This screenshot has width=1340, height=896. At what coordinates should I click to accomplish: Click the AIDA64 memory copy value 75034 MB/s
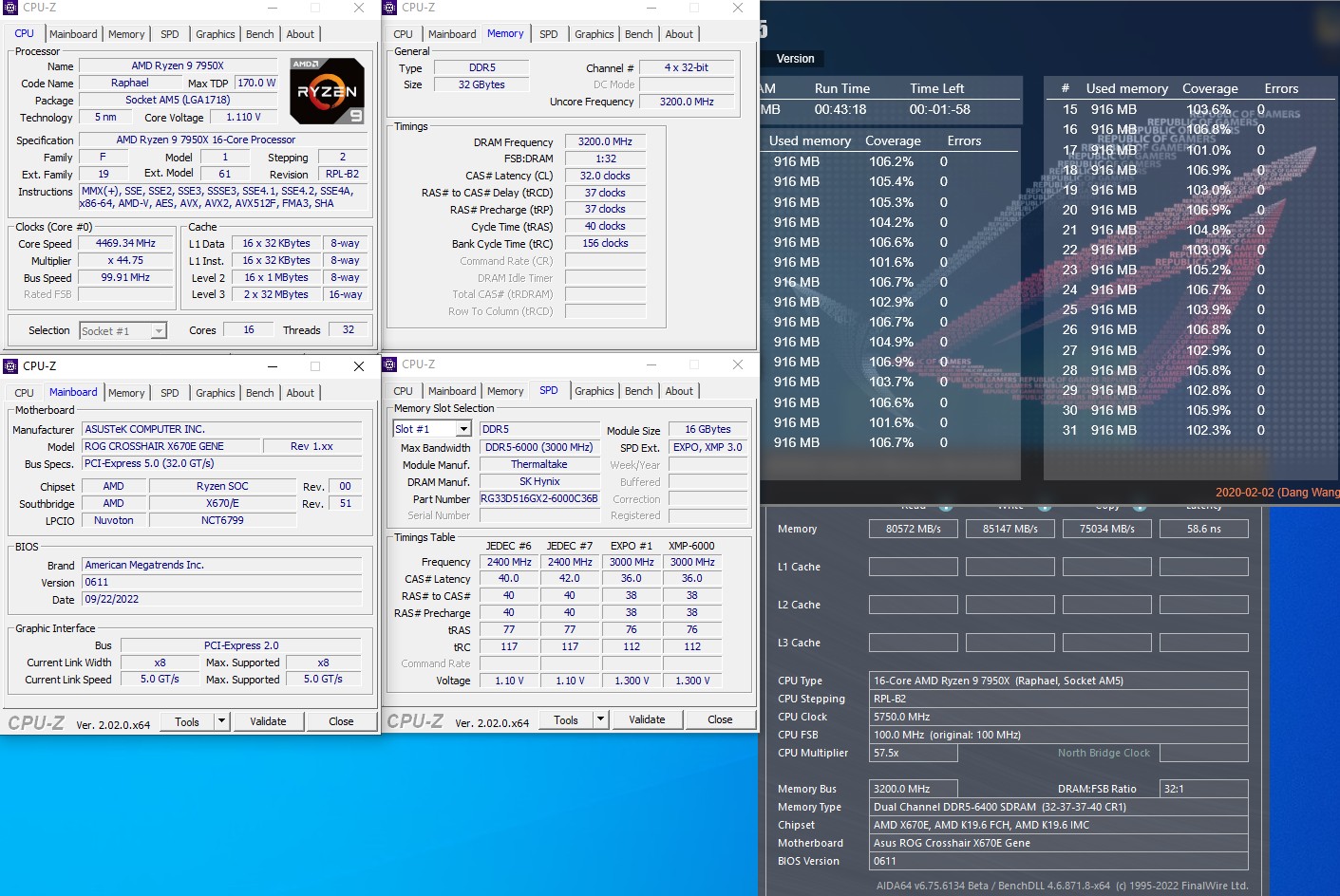point(1107,529)
